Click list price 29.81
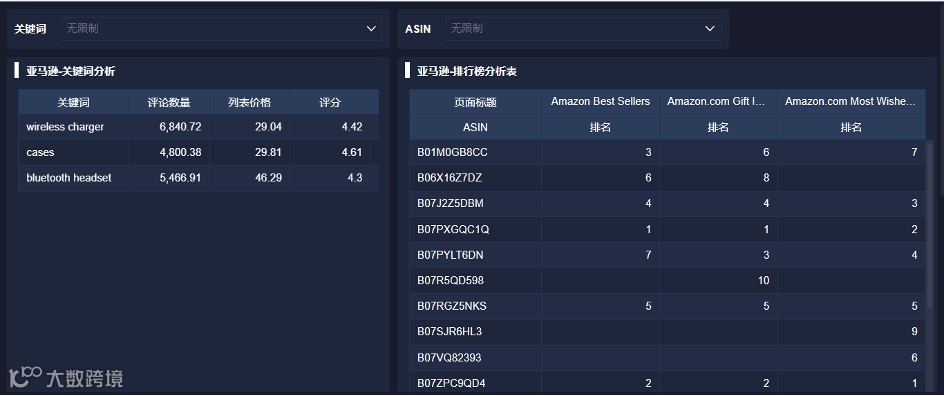Viewport: 944px width, 396px height. click(269, 152)
